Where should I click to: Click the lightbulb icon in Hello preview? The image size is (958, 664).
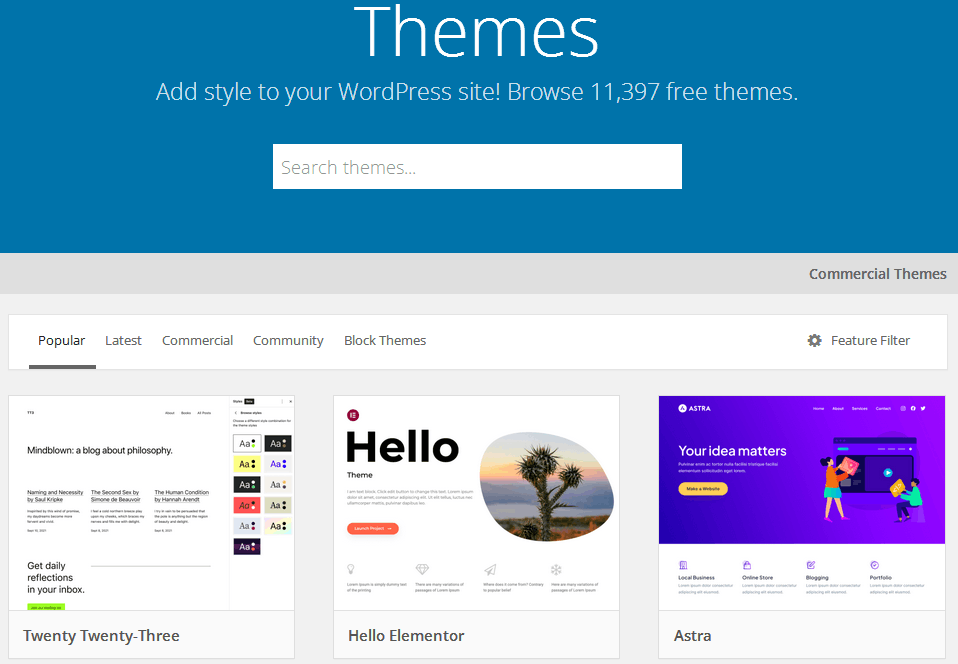(x=351, y=569)
